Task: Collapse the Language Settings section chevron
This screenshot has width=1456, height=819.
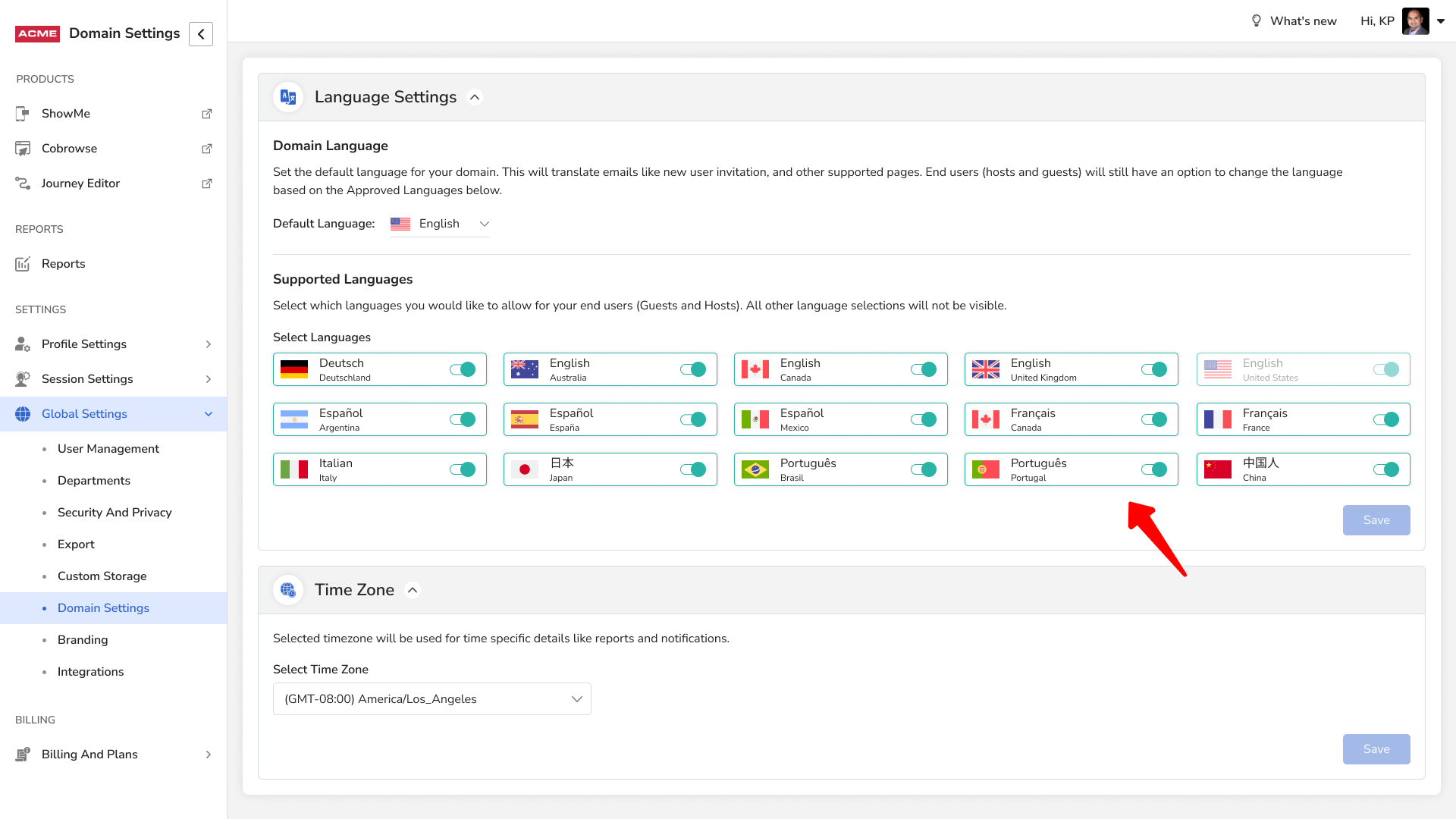Action: pos(475,97)
